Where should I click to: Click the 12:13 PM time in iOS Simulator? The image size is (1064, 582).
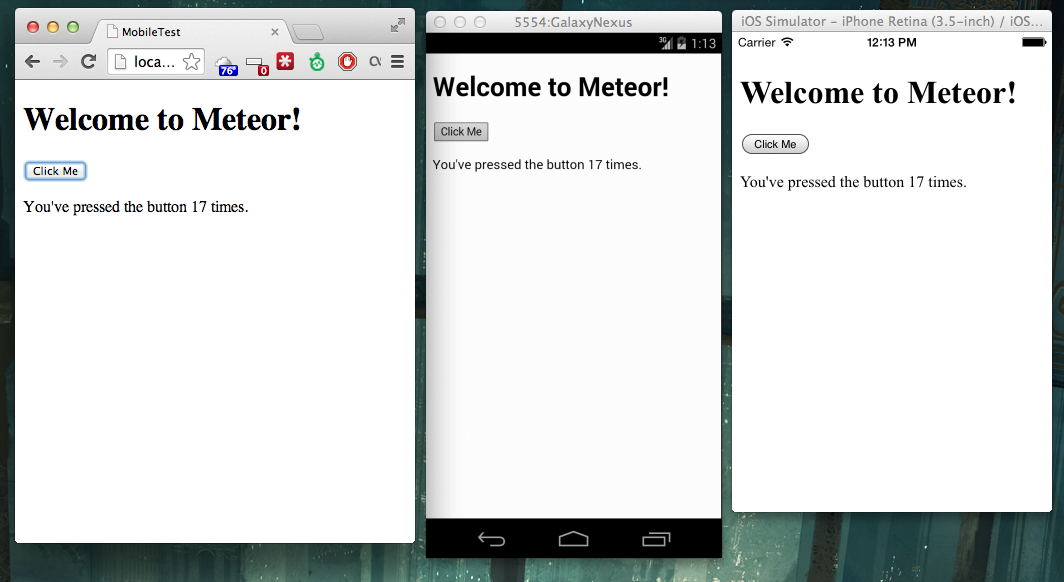coord(892,42)
